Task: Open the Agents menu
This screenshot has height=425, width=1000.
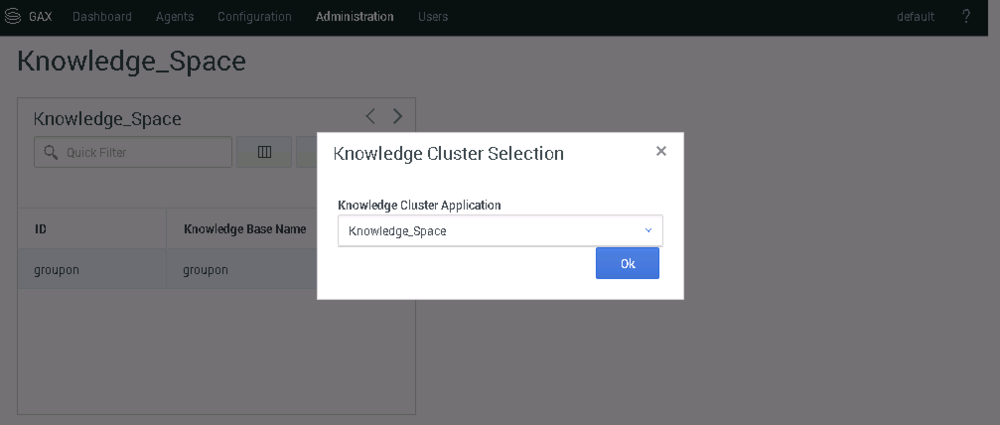Action: pyautogui.click(x=175, y=17)
